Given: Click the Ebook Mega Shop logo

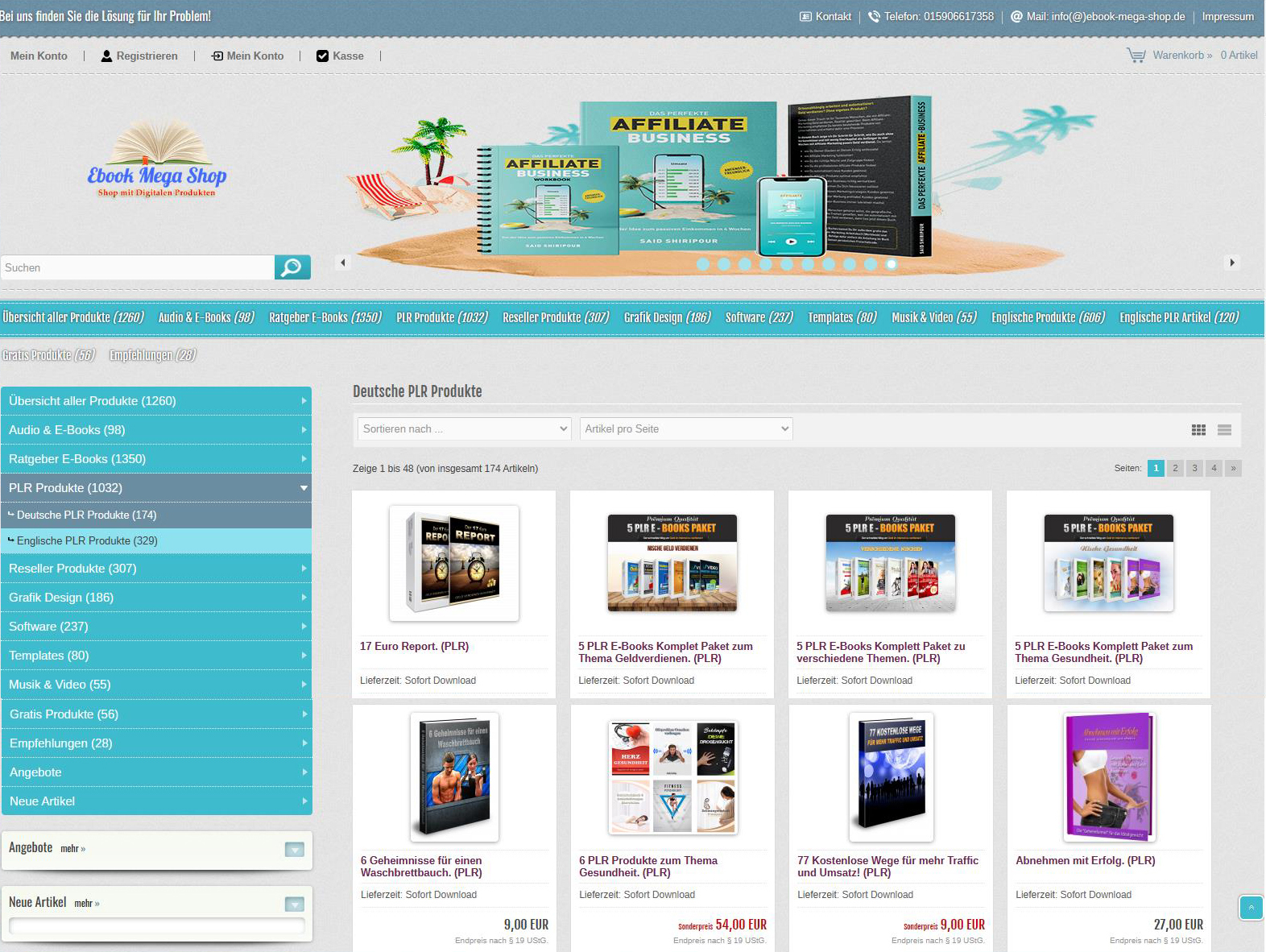Looking at the screenshot, I should tap(157, 159).
